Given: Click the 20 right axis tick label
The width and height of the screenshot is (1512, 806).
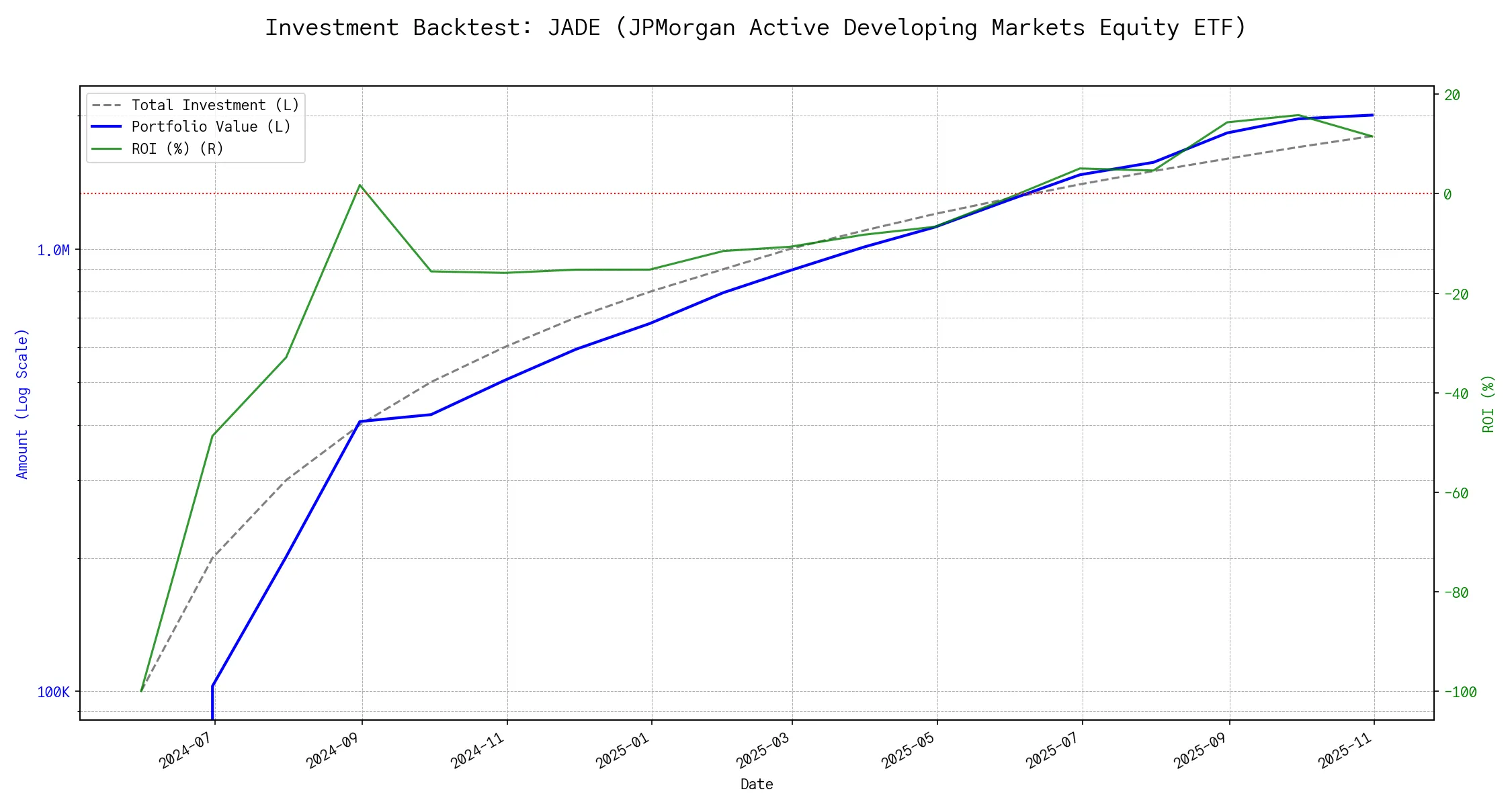Looking at the screenshot, I should pos(1452,95).
